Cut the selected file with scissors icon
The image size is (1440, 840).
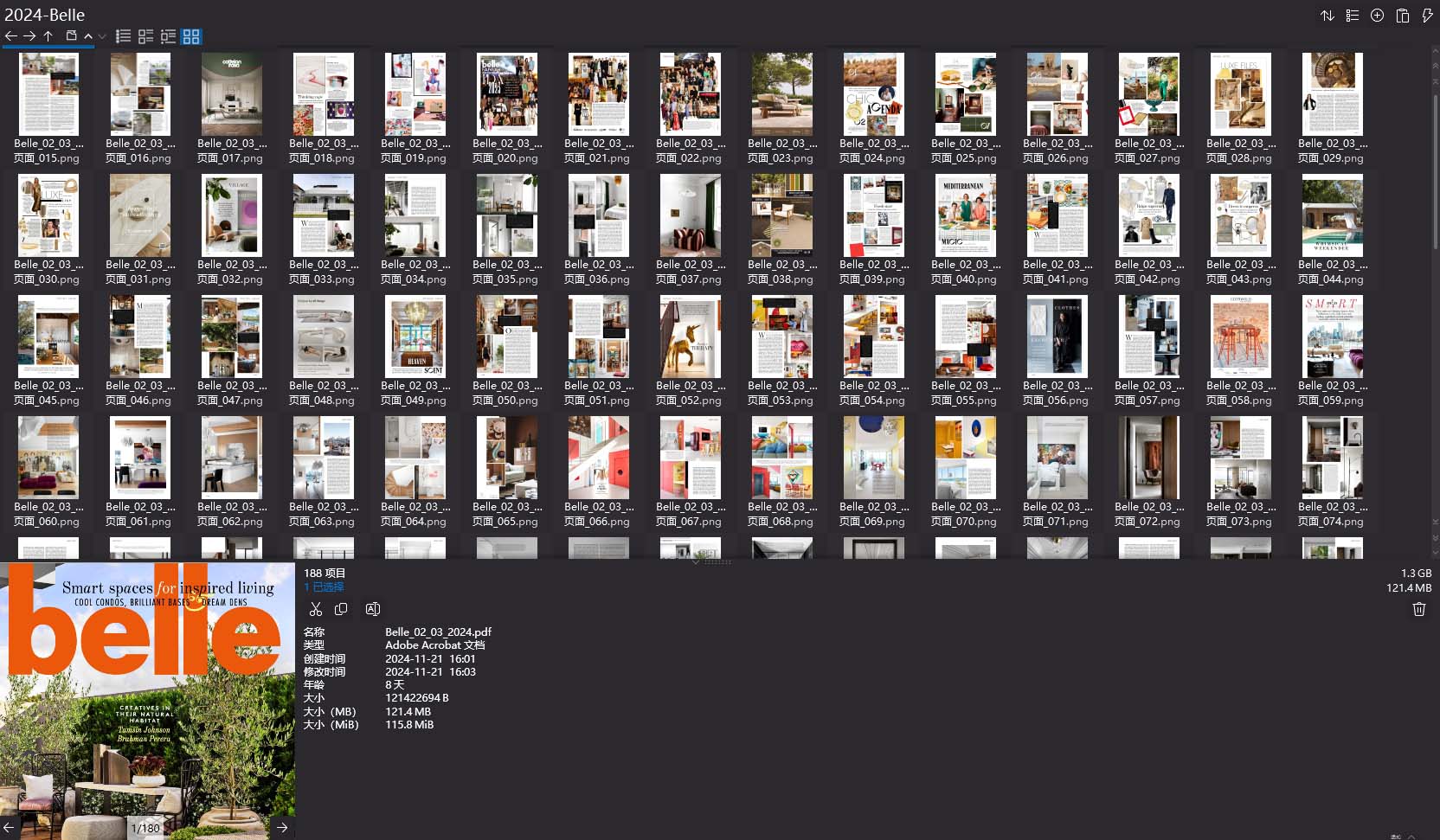[316, 609]
